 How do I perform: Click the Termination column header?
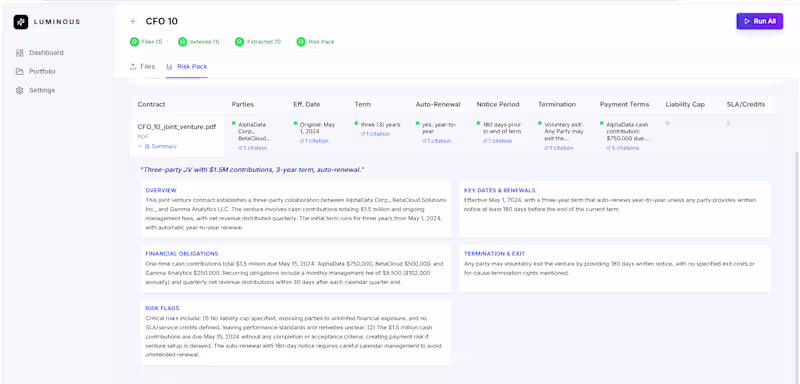click(x=557, y=105)
